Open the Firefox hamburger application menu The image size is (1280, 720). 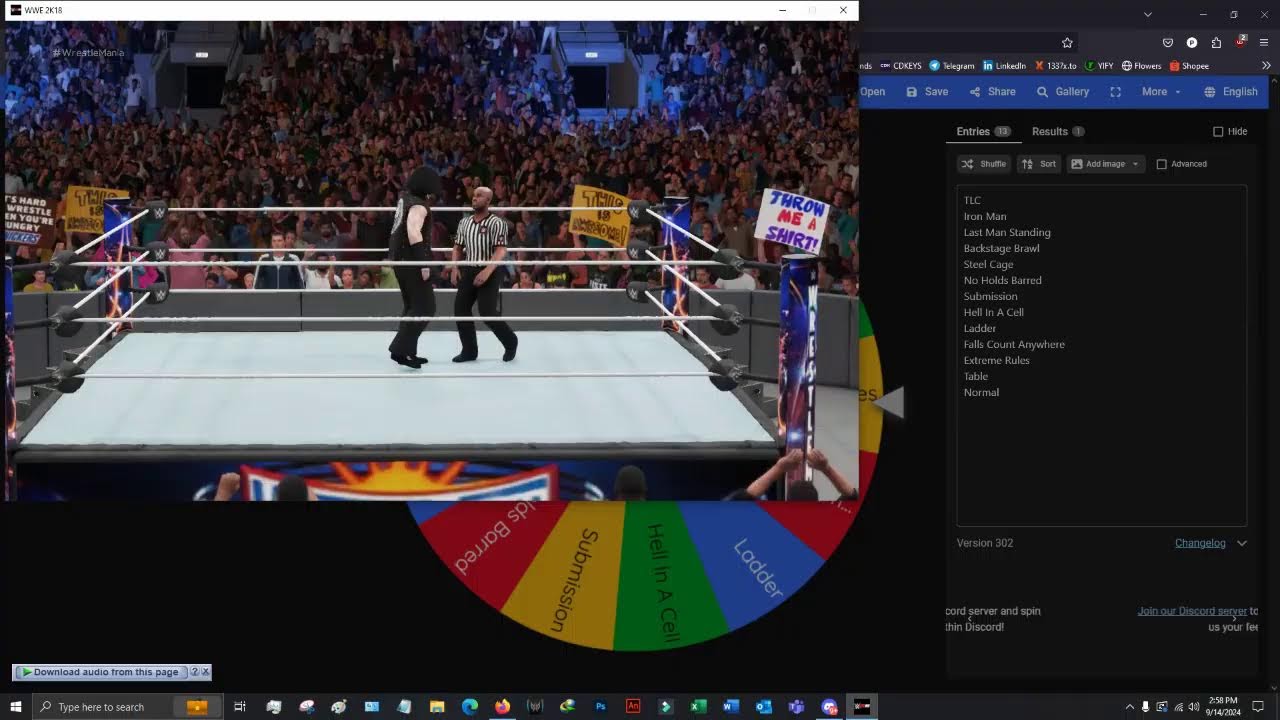1264,43
